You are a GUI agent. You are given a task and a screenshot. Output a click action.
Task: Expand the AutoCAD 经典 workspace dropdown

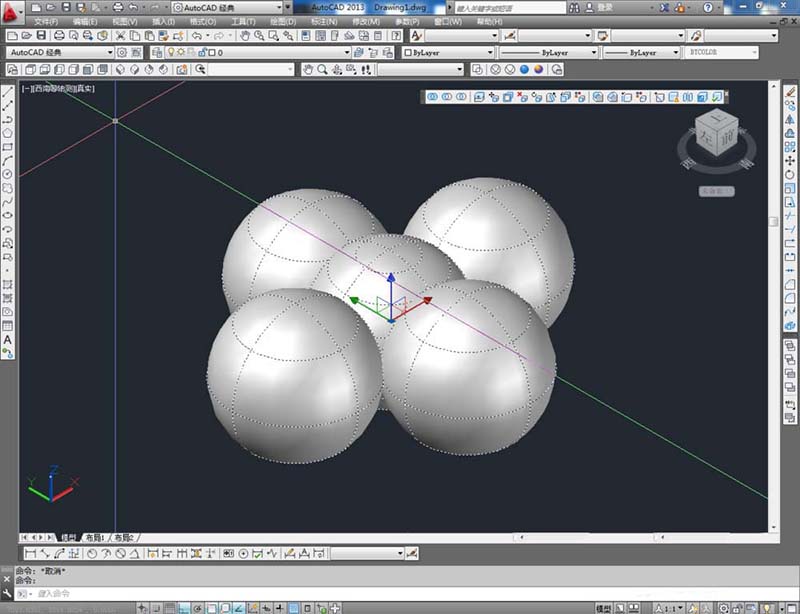pyautogui.click(x=60, y=52)
